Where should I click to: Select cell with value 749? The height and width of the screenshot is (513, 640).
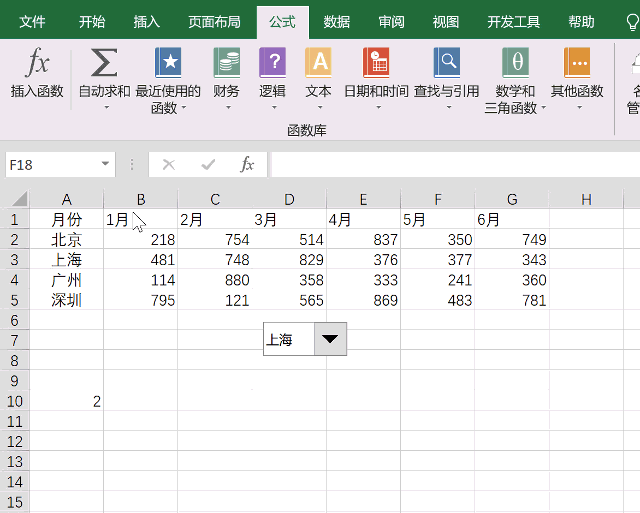pos(512,240)
